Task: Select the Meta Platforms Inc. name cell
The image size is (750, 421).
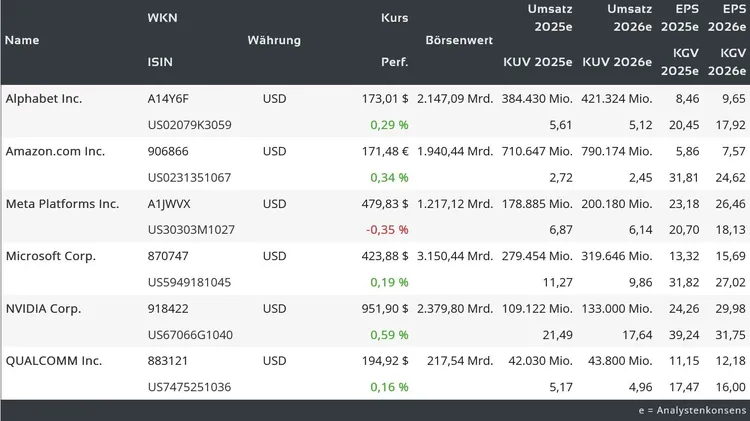Action: click(62, 204)
